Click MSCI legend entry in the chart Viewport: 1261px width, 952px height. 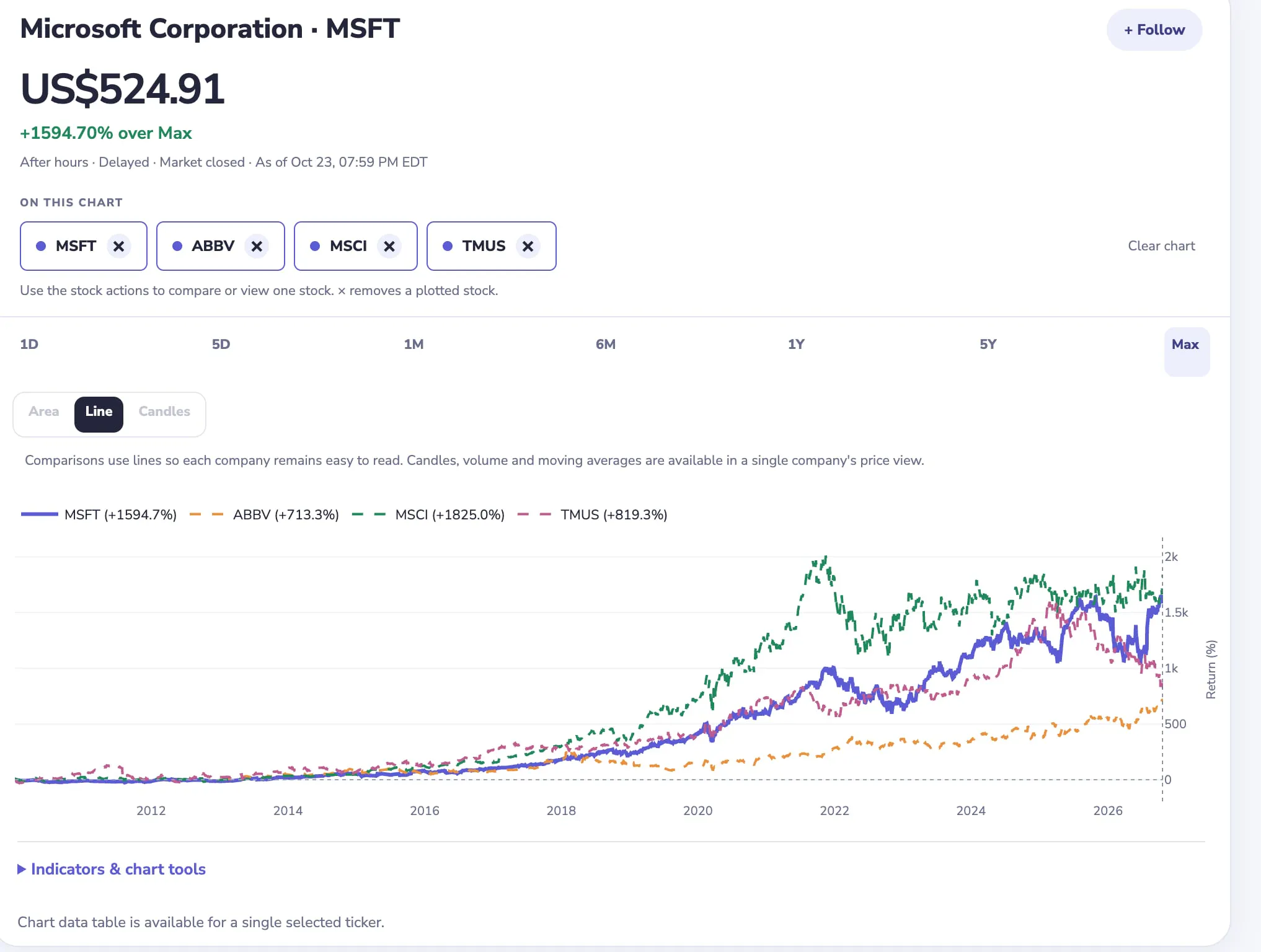point(428,514)
